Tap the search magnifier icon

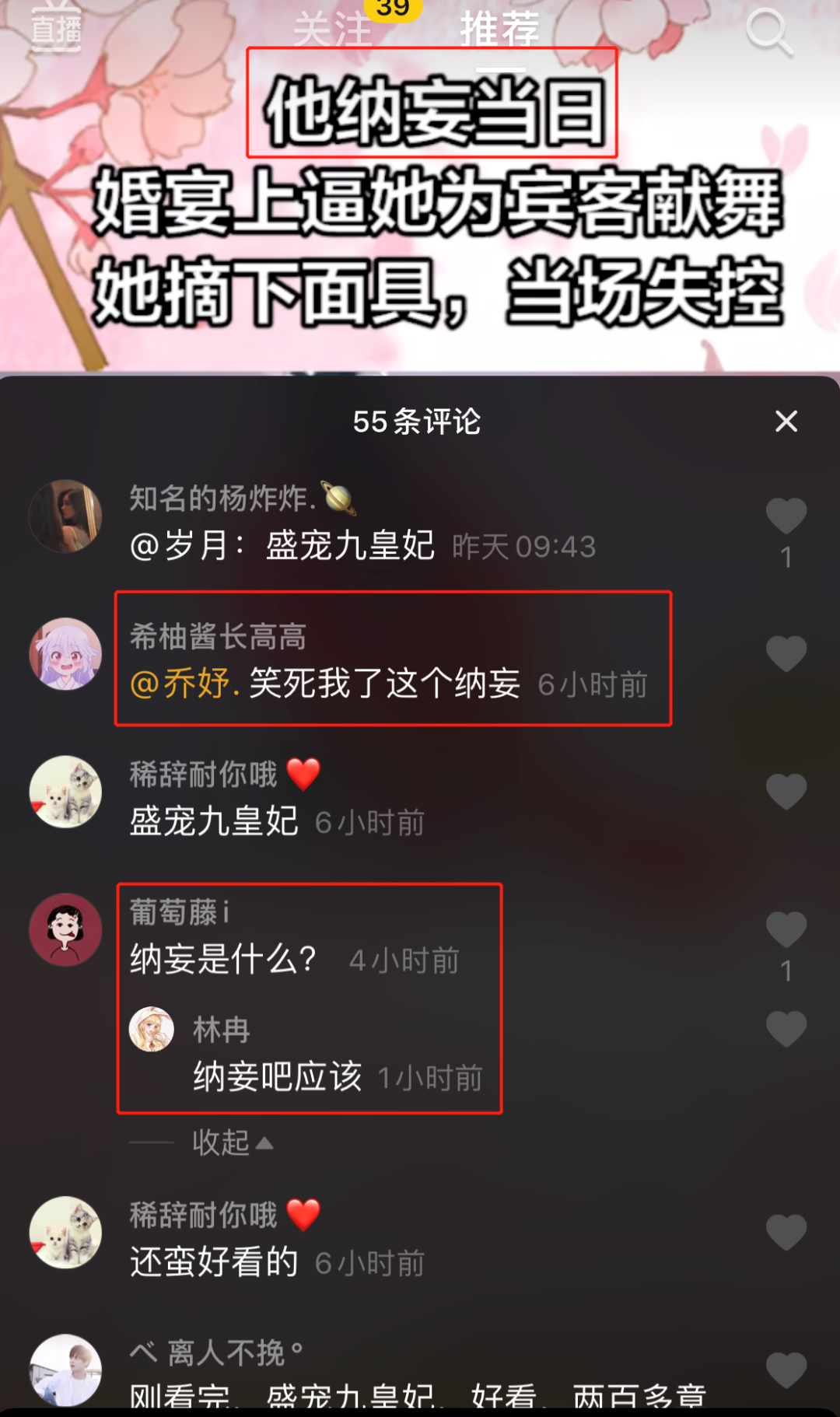[769, 32]
